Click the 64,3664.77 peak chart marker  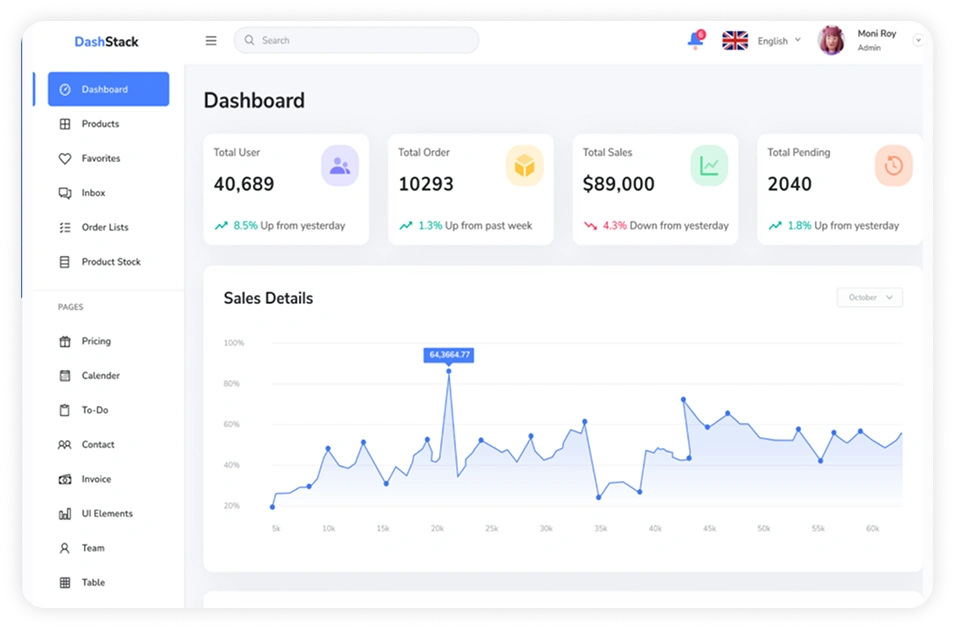click(448, 371)
